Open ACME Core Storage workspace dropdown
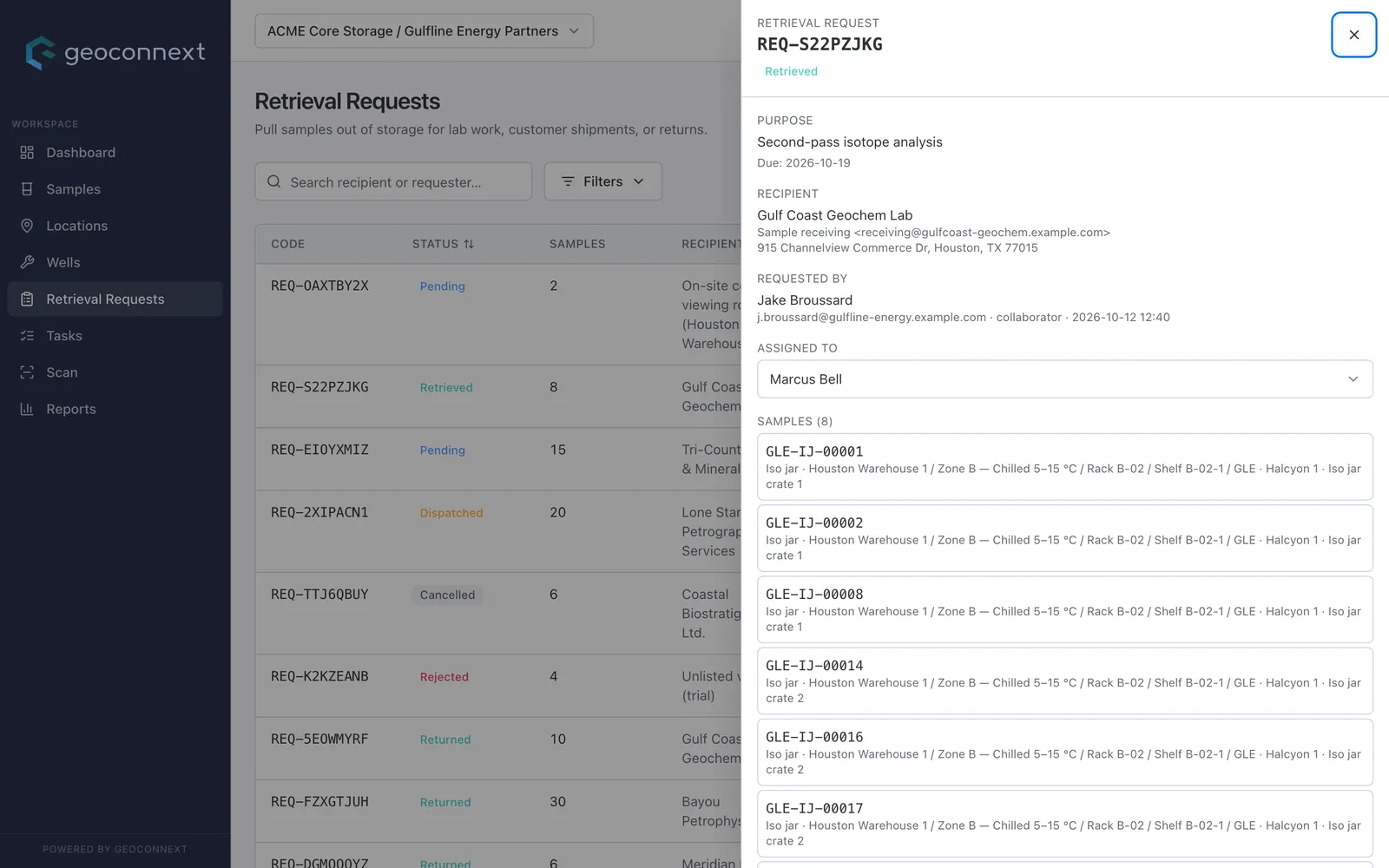Screen dimensions: 1389x868 (x=424, y=31)
